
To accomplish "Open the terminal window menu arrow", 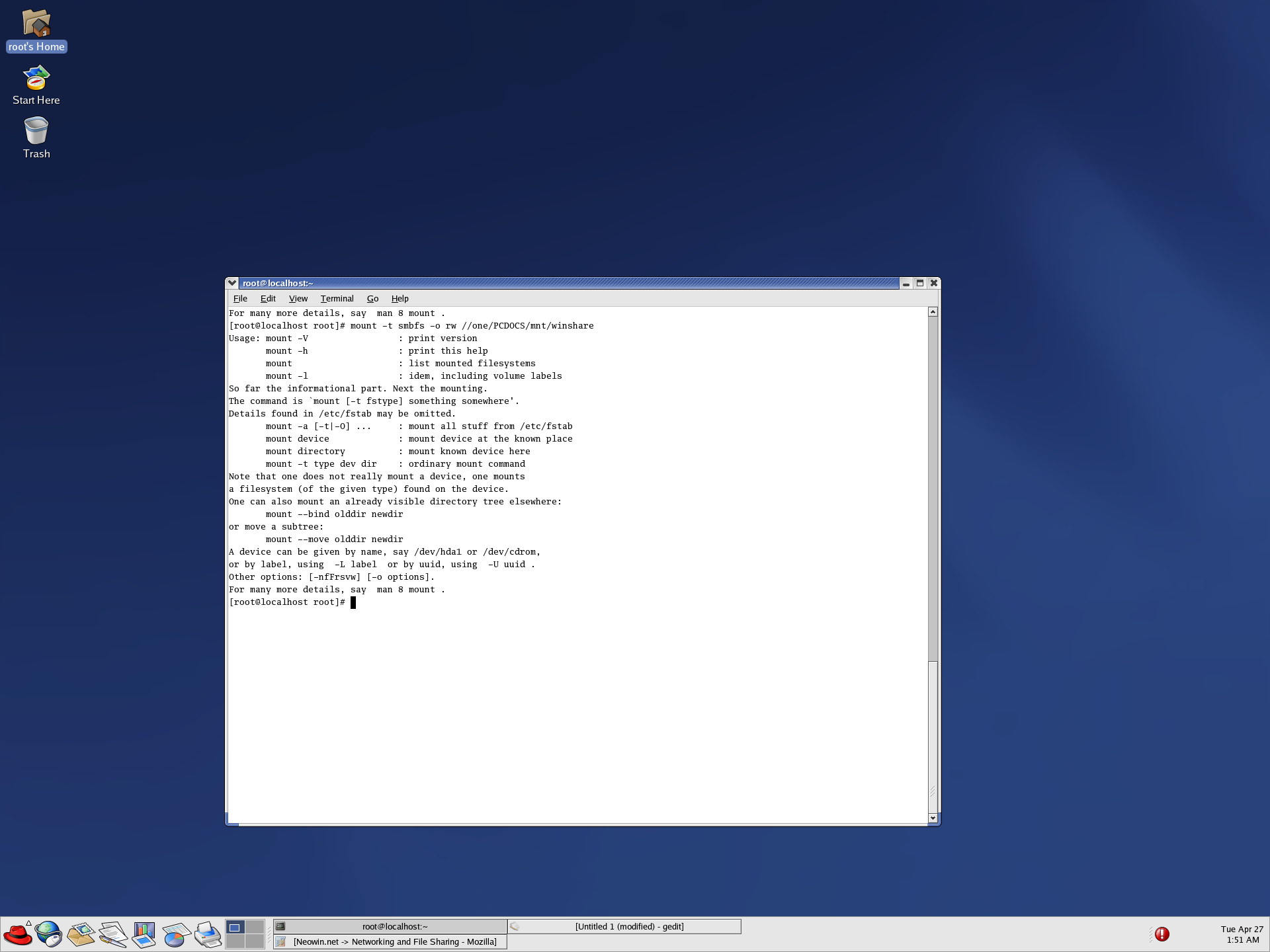I will tap(232, 283).
